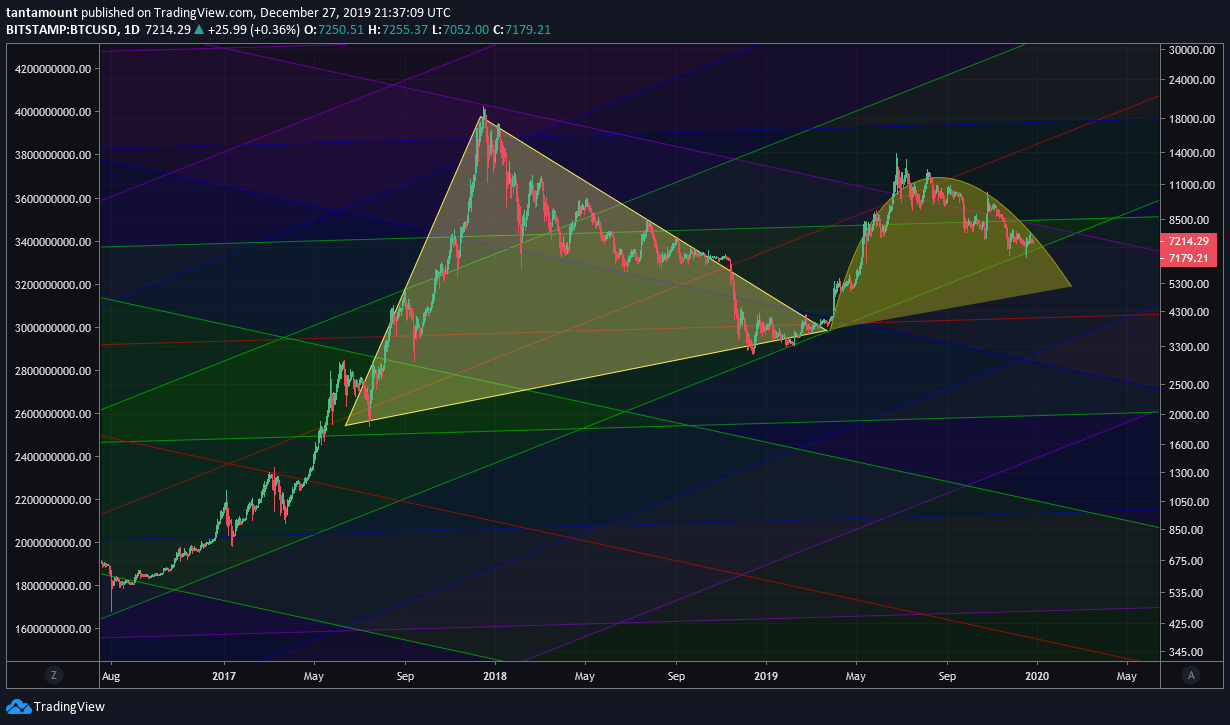Click the 2600000000.00 left axis label
Screen dimensions: 1230x725
[x=55, y=413]
